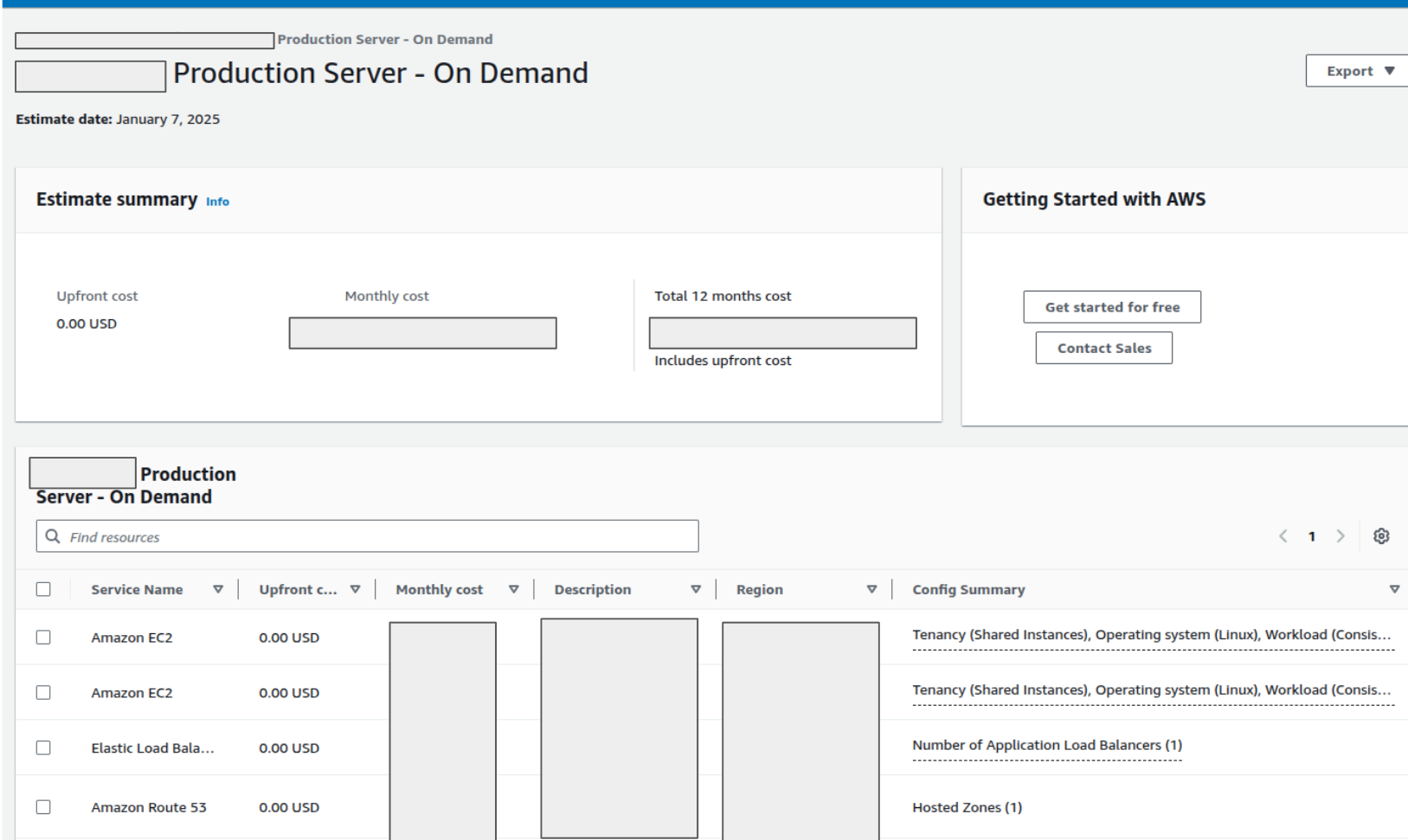Click Amazon Route 53 upfront cost 0.00 USD
This screenshot has height=840, width=1408.
[x=289, y=807]
